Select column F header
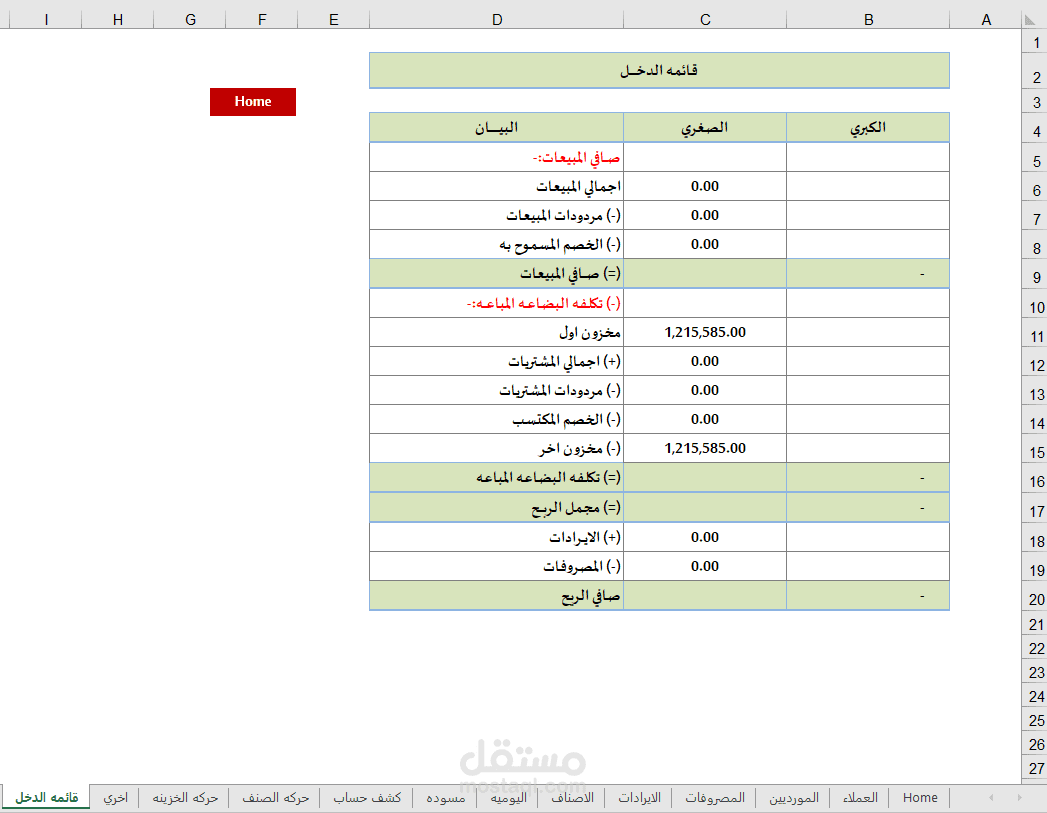Viewport: 1047px width, 813px height. 262,20
